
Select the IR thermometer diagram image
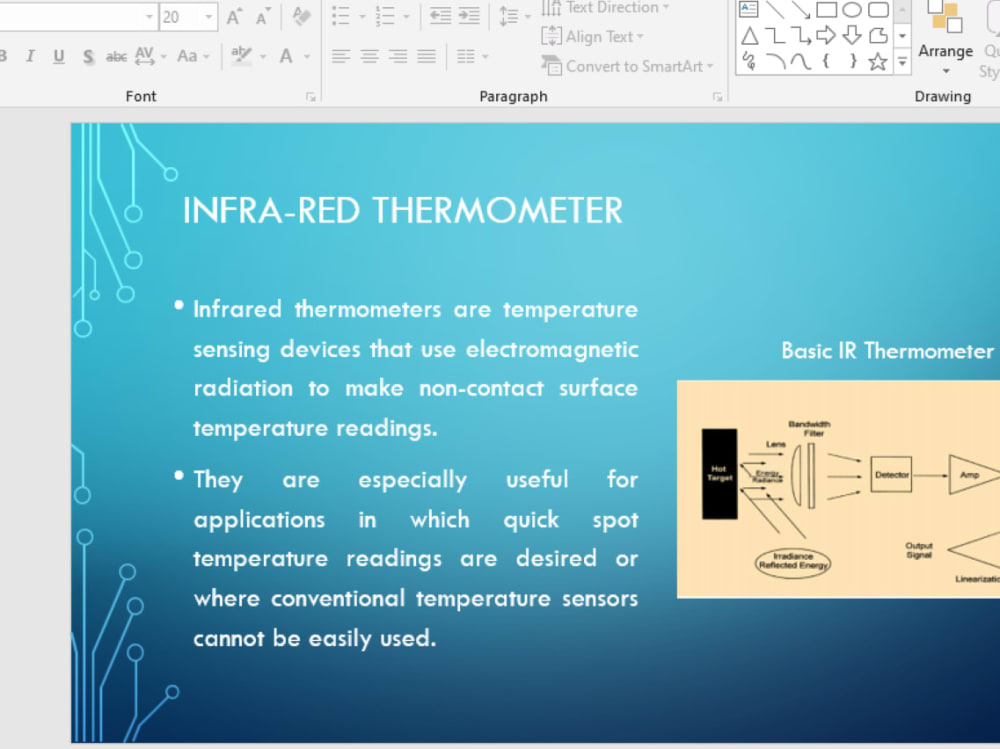(838, 489)
